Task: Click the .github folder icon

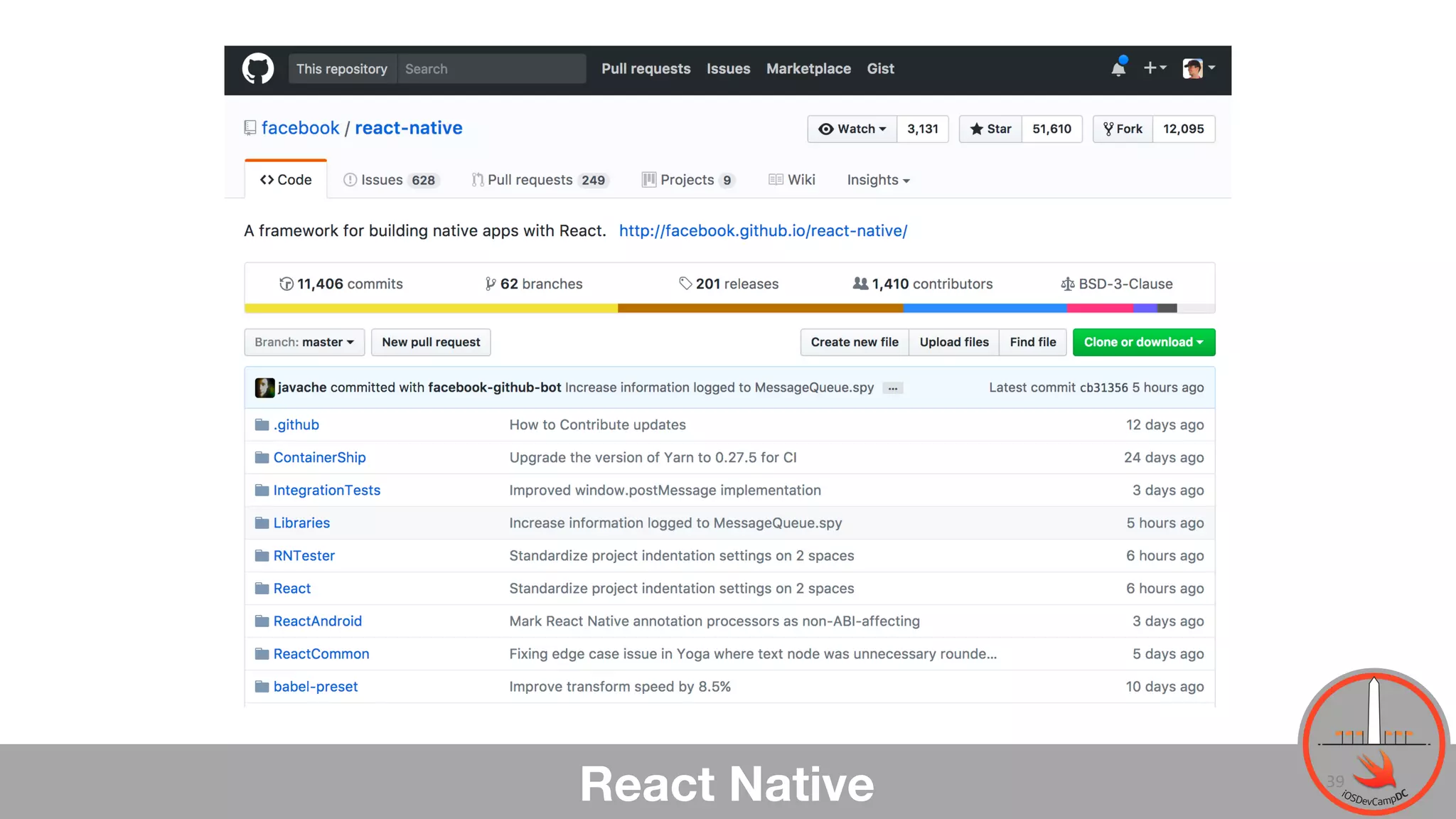Action: pos(262,425)
